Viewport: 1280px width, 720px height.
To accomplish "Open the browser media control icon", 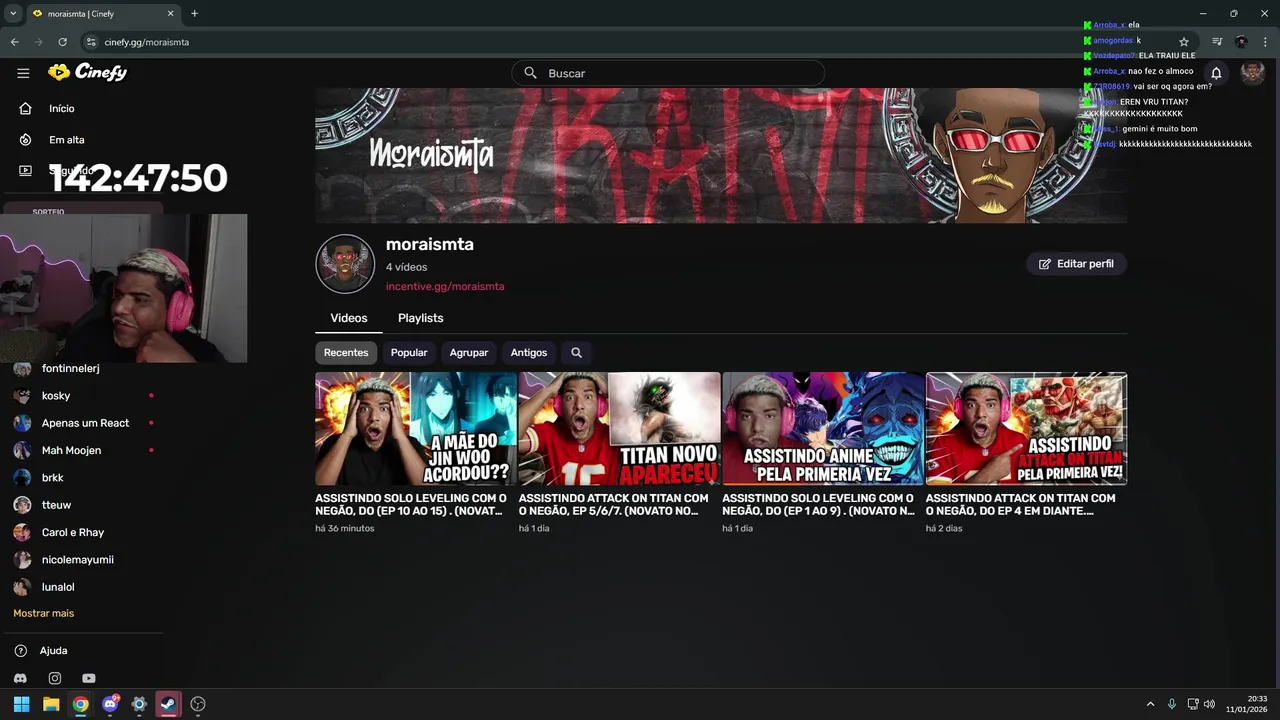I will (x=1217, y=42).
